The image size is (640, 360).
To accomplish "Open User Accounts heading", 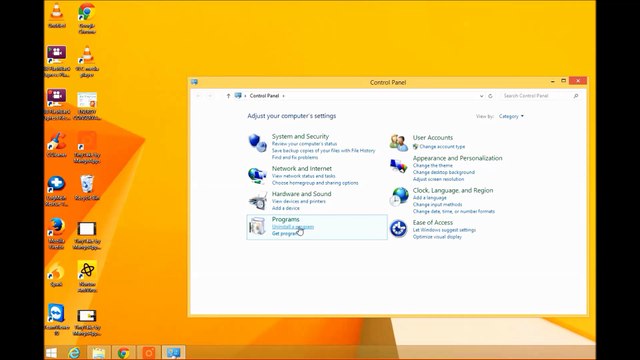I will coord(433,138).
